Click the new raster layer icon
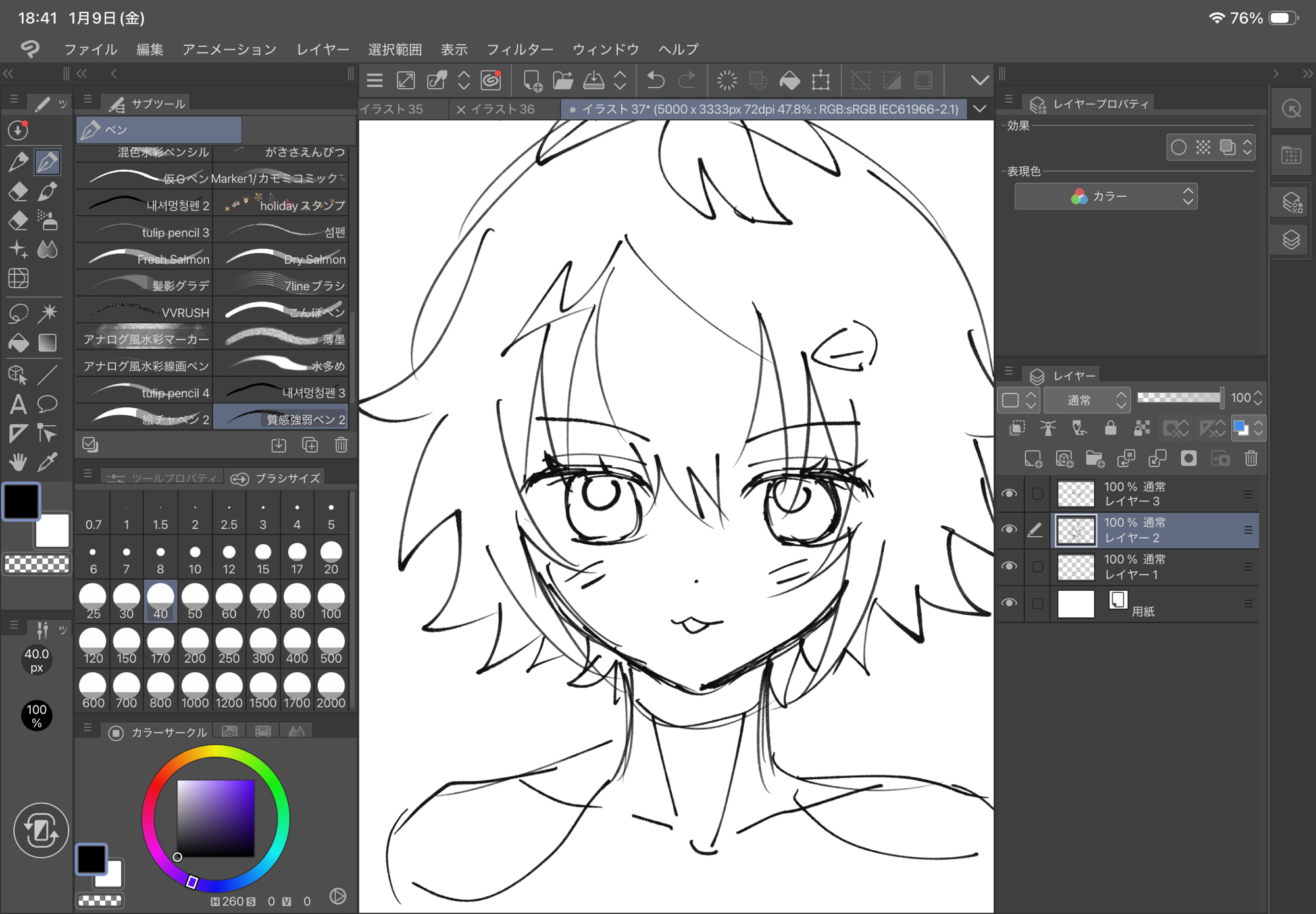1316x914 pixels. click(x=1032, y=459)
